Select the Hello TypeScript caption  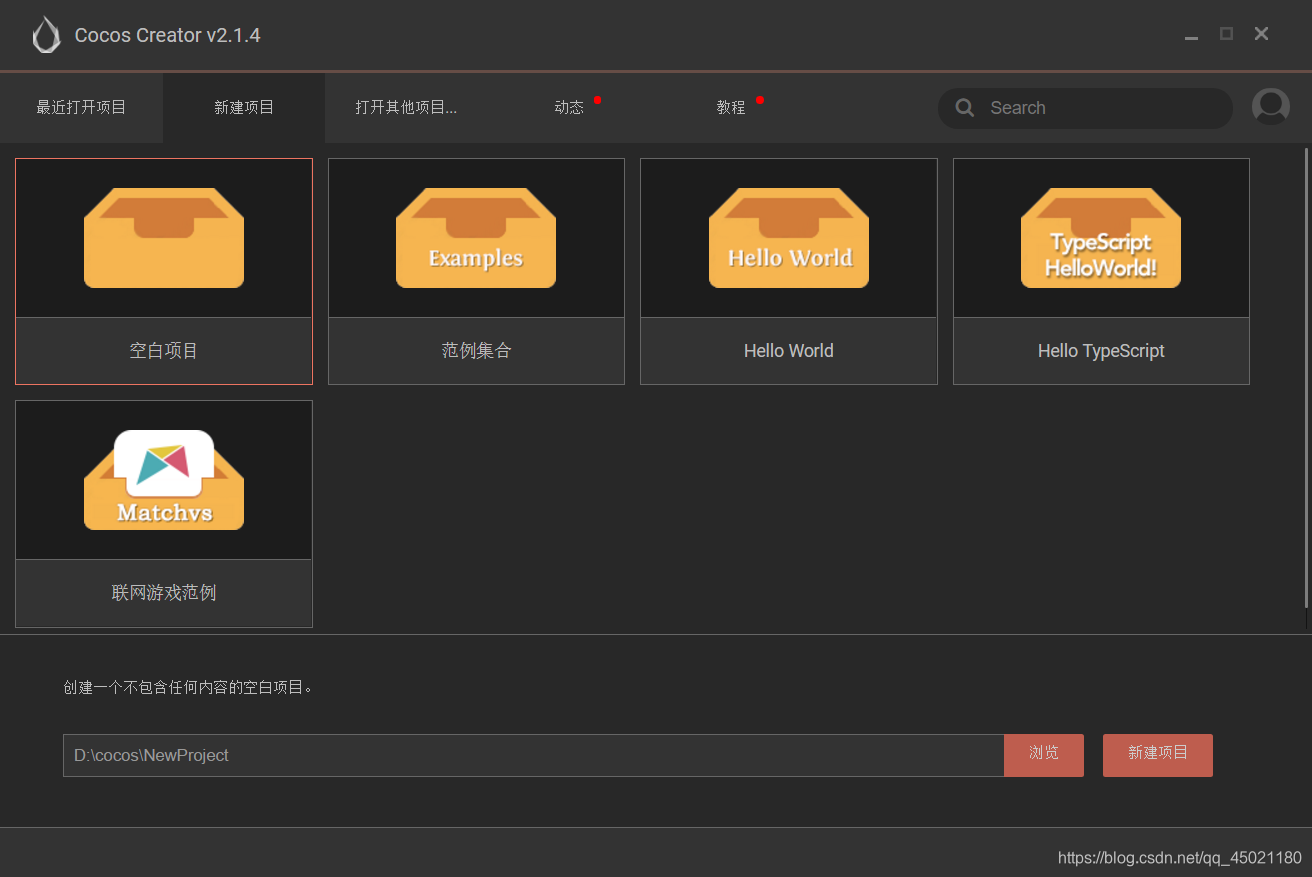click(x=1101, y=351)
